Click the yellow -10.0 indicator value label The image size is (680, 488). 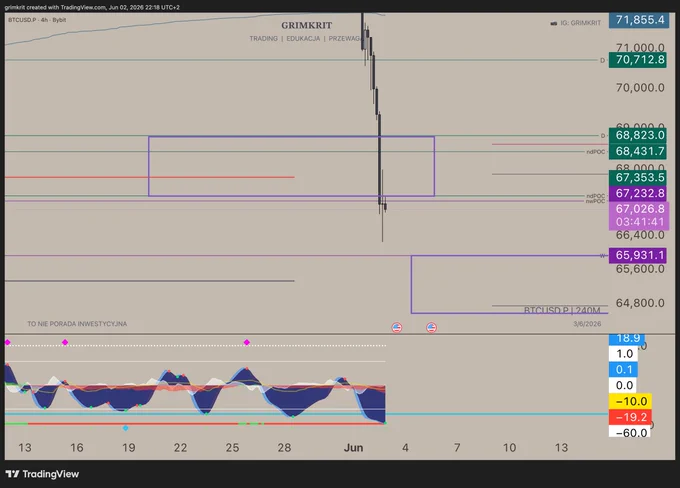[630, 401]
